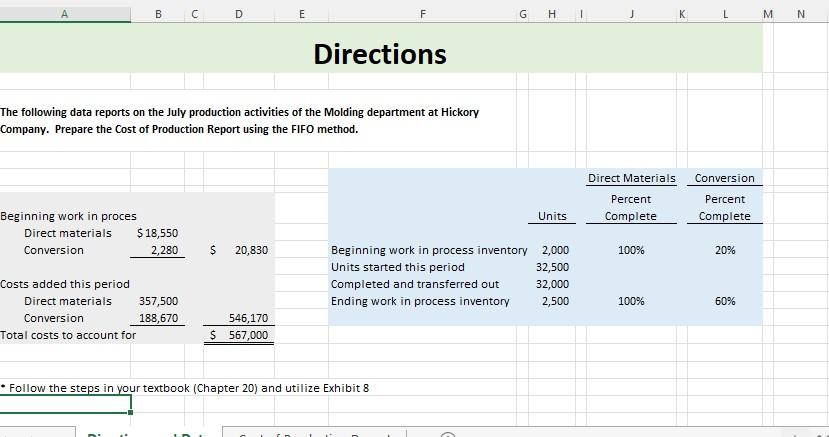Select column C header
Viewport: 829px width, 437px height.
pyautogui.click(x=195, y=15)
